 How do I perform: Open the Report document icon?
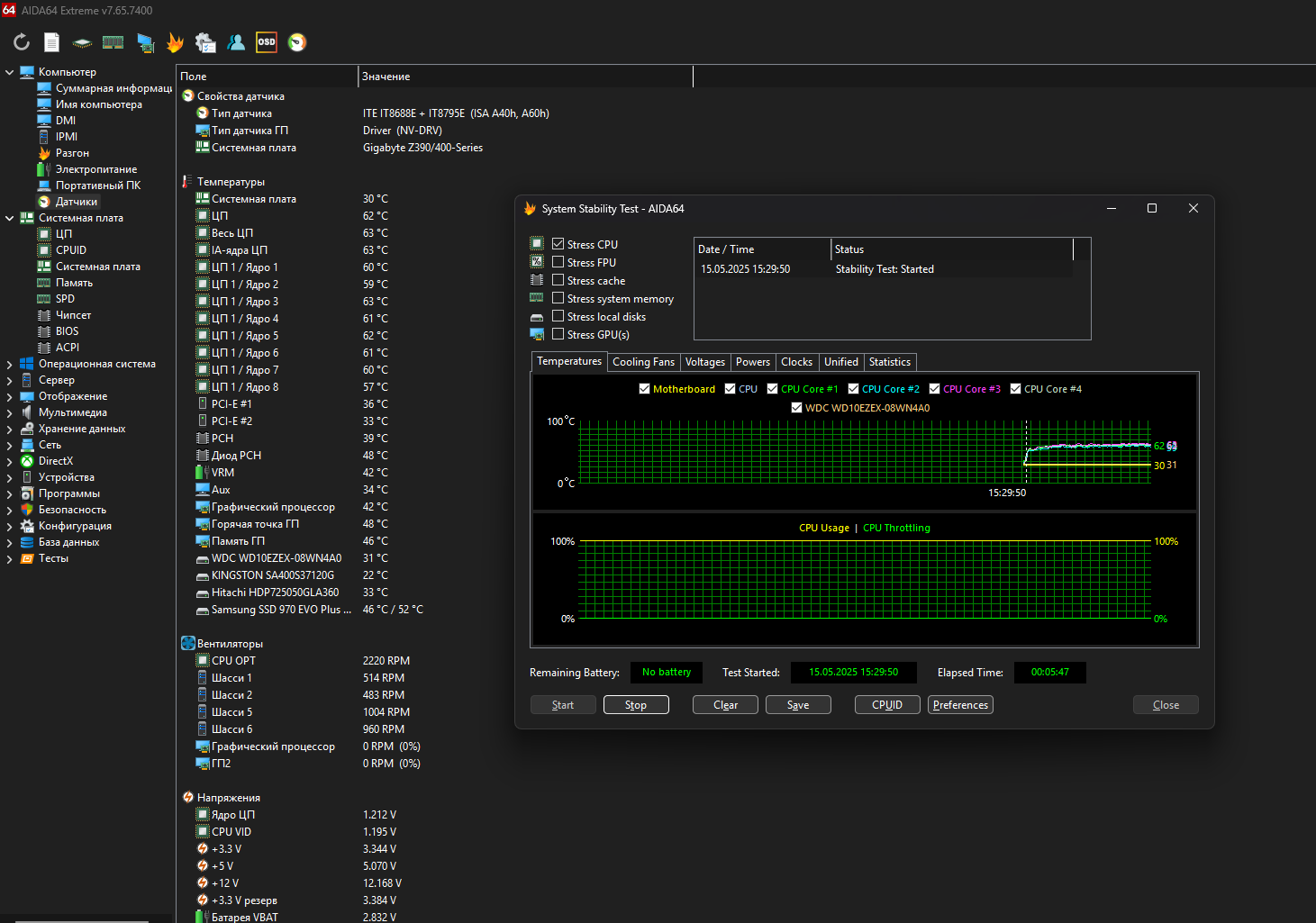tap(52, 42)
